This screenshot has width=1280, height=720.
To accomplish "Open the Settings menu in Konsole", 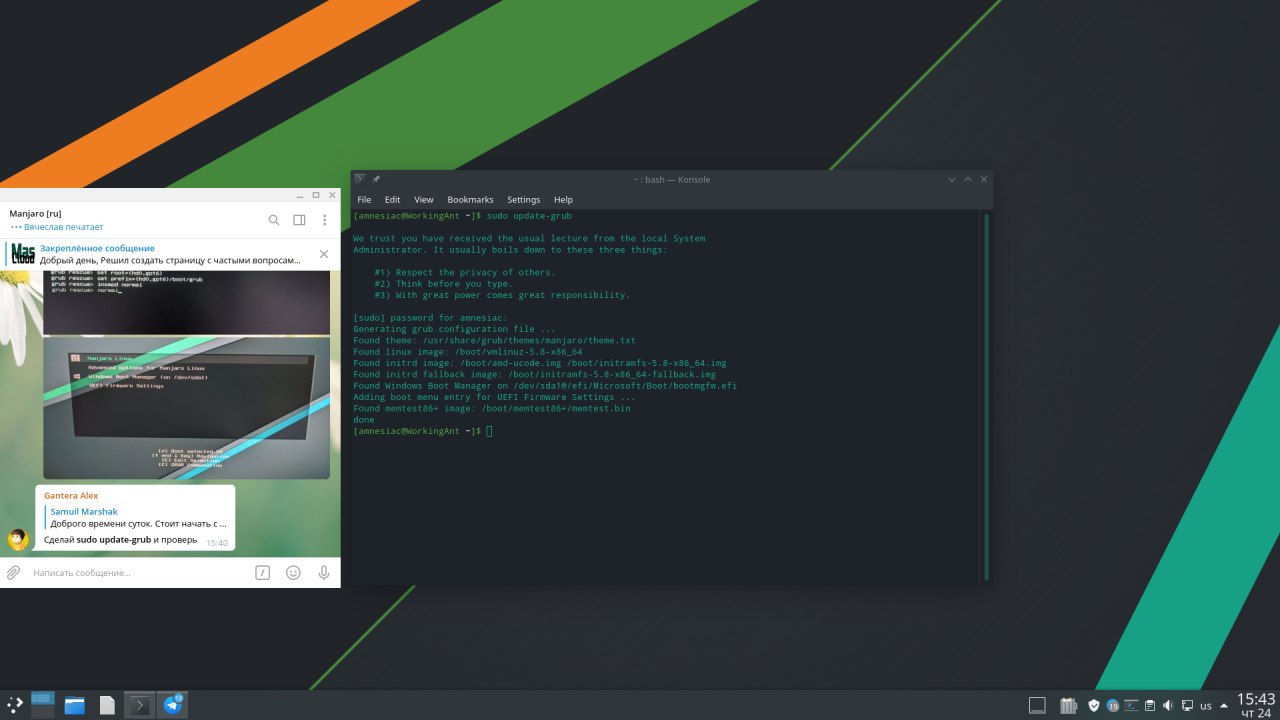I will pos(523,199).
